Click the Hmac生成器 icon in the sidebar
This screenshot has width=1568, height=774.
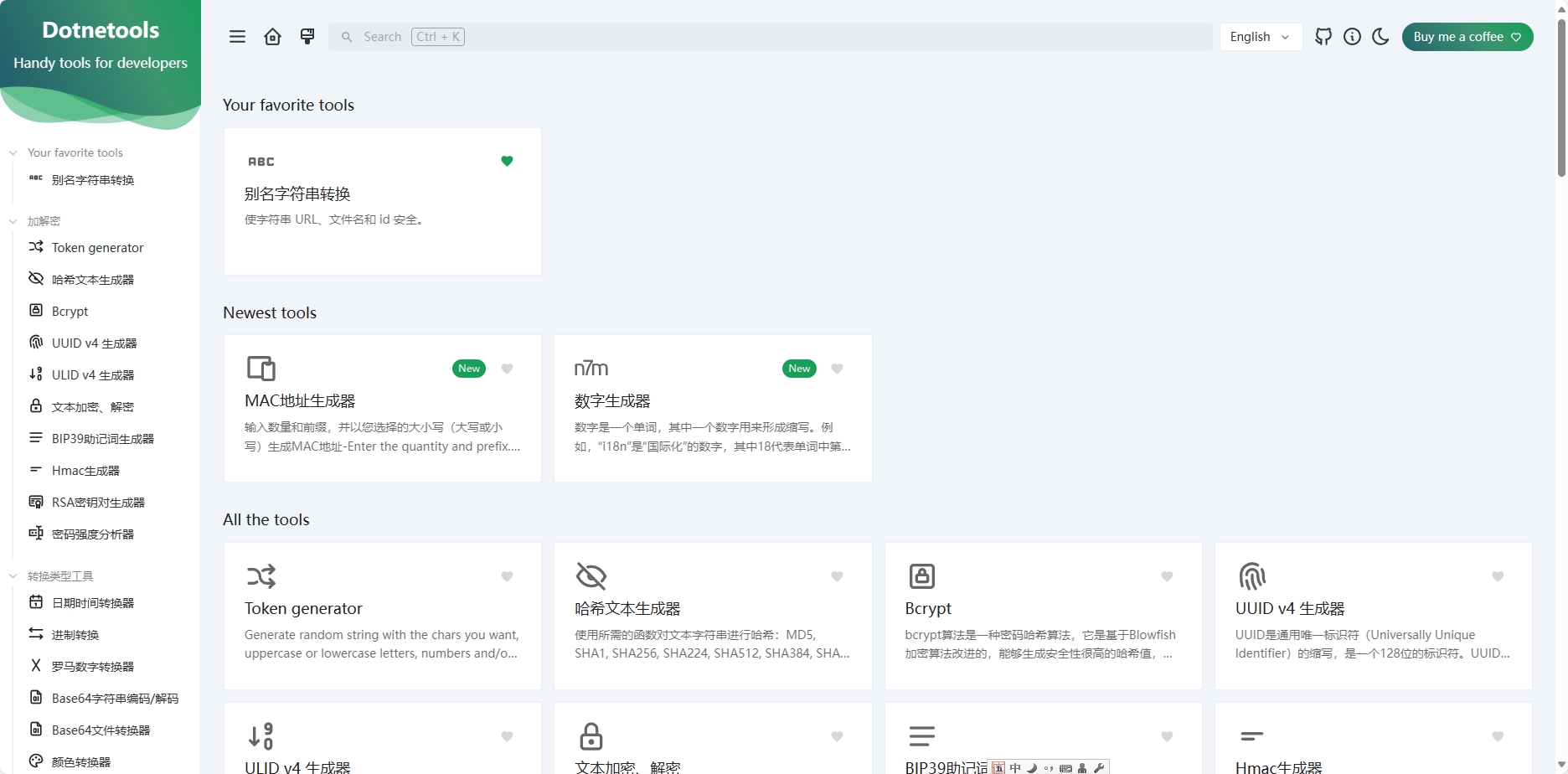36,470
